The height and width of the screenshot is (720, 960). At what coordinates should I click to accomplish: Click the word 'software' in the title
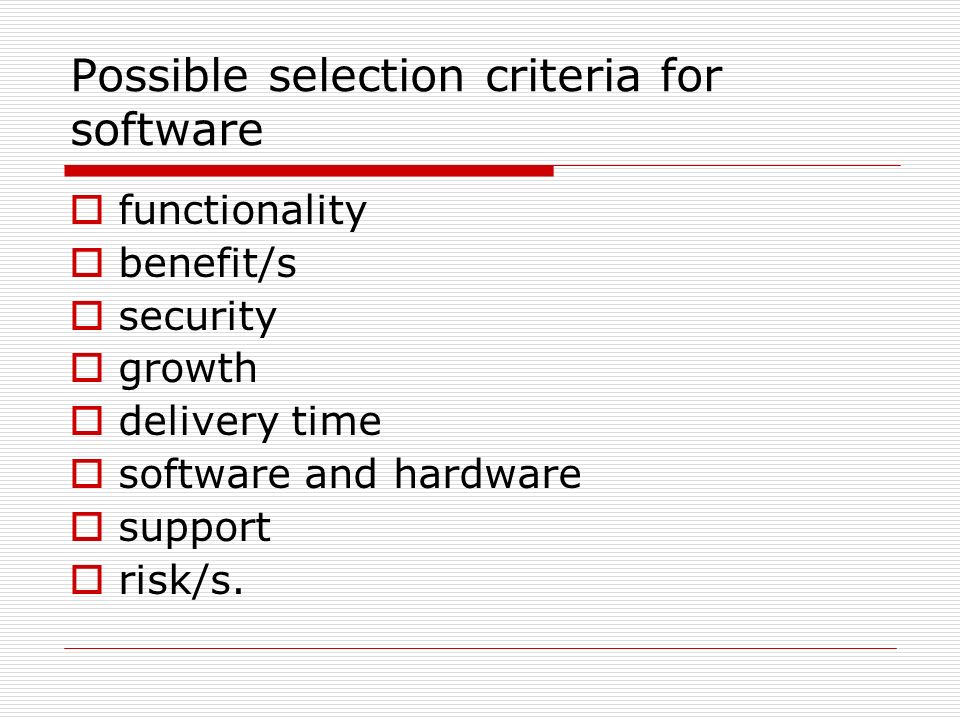coord(167,129)
